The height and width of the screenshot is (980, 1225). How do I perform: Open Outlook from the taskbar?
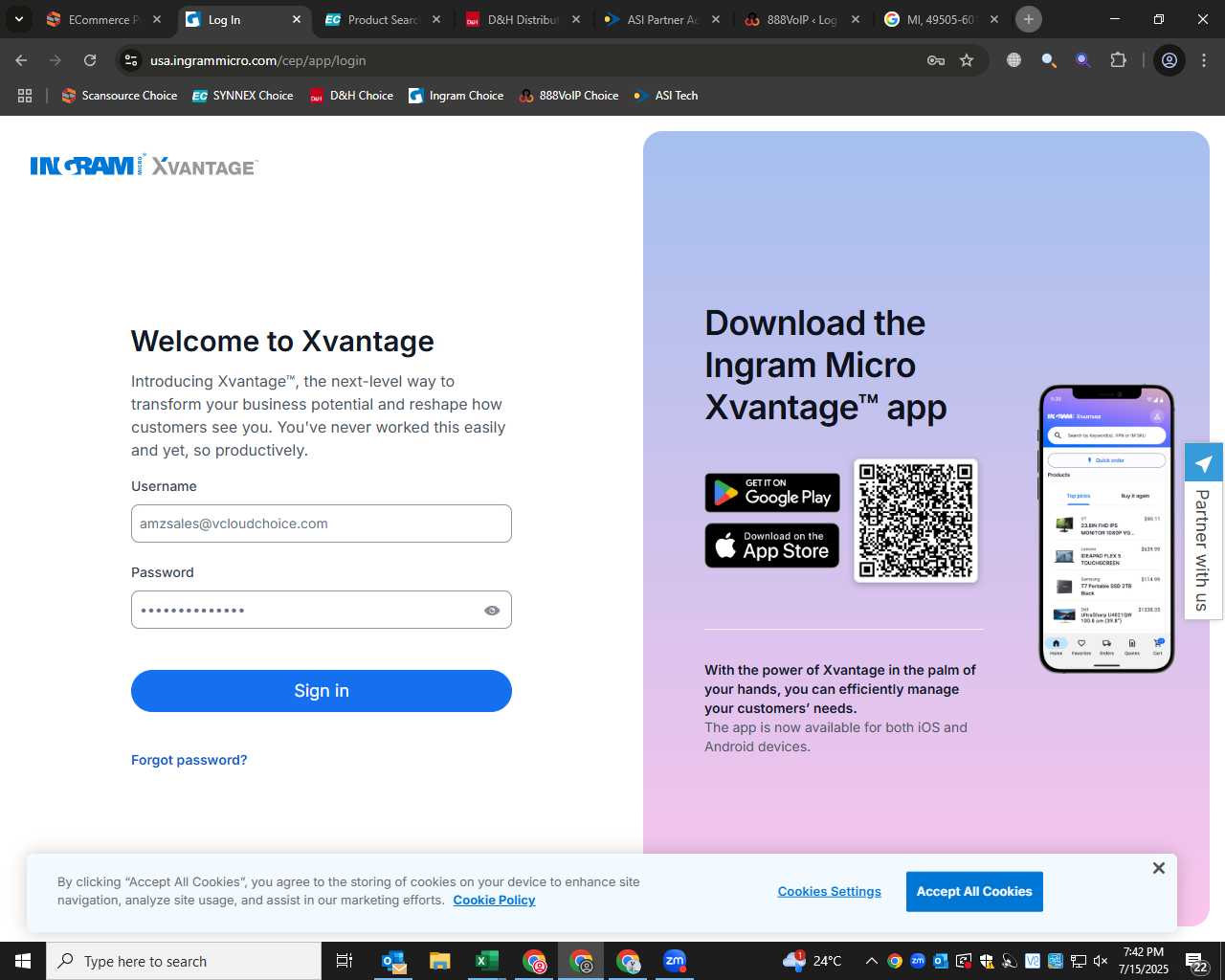pyautogui.click(x=393, y=961)
